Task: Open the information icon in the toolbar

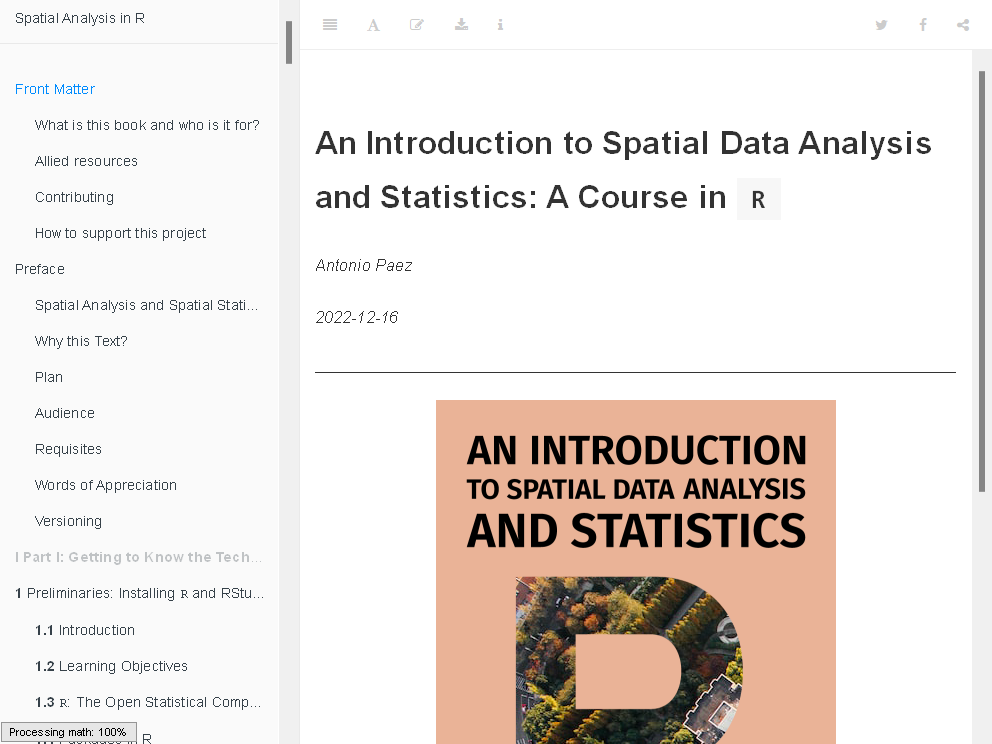Action: pyautogui.click(x=500, y=24)
